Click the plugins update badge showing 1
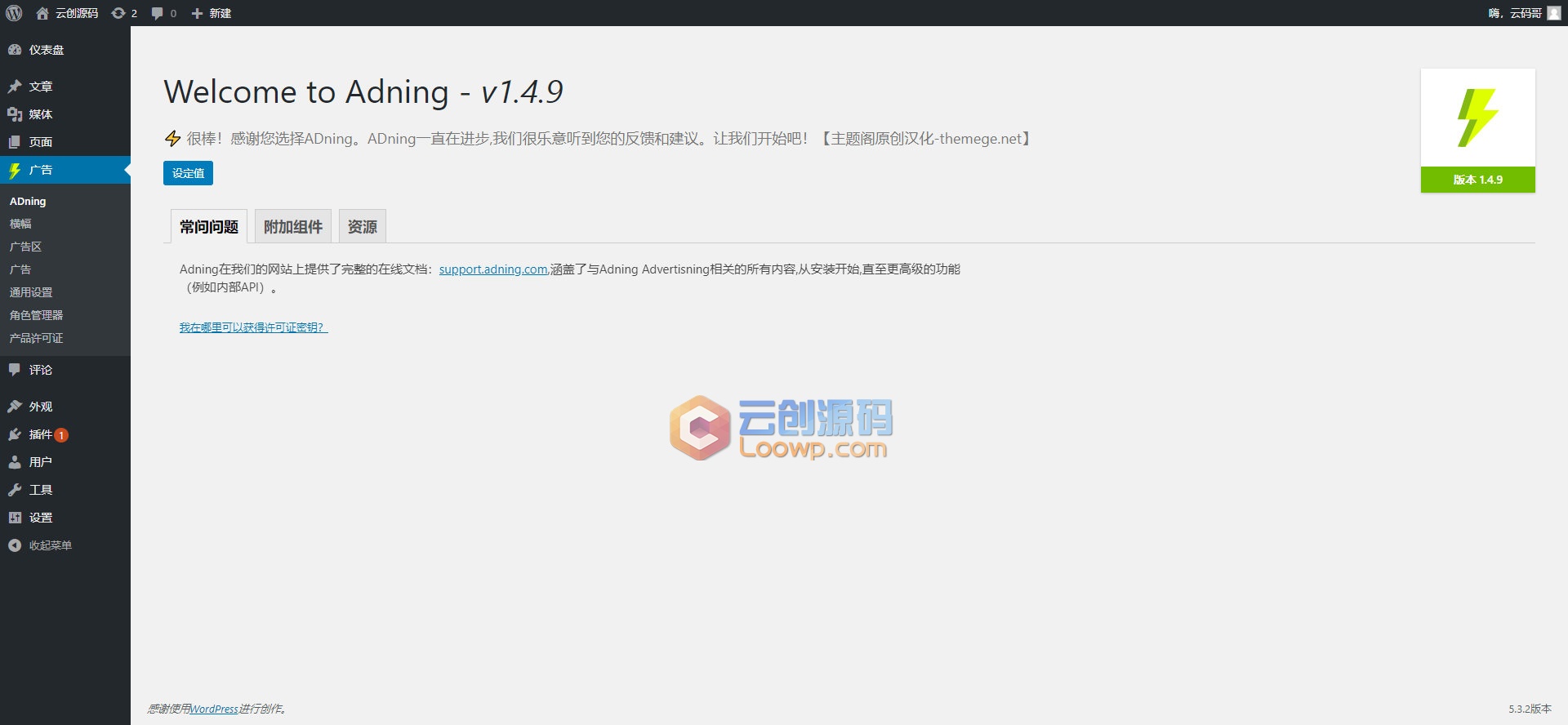The width and height of the screenshot is (1568, 725). coord(61,435)
